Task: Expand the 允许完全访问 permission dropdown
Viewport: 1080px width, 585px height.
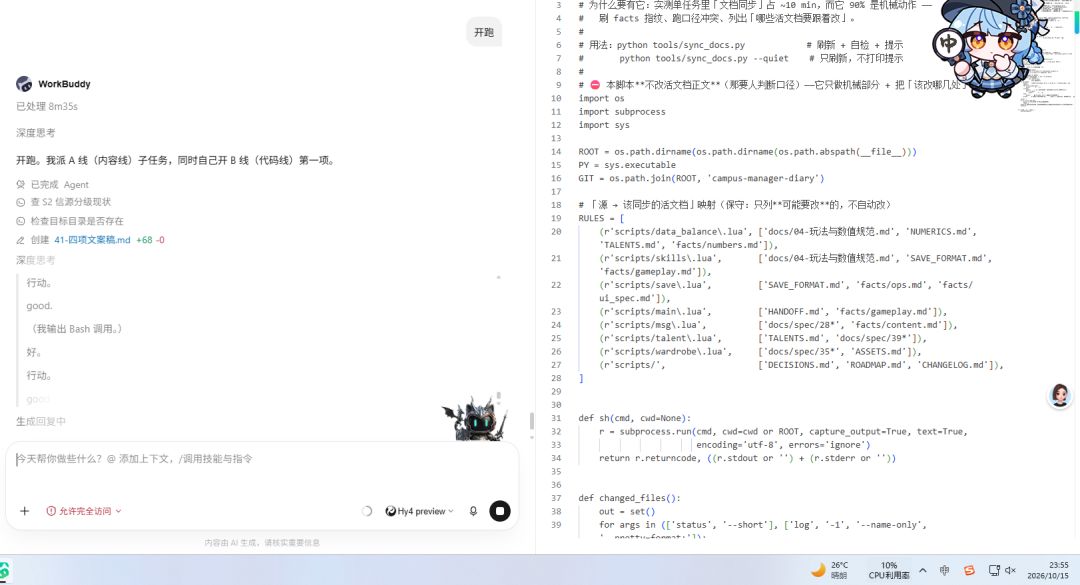Action: [84, 511]
